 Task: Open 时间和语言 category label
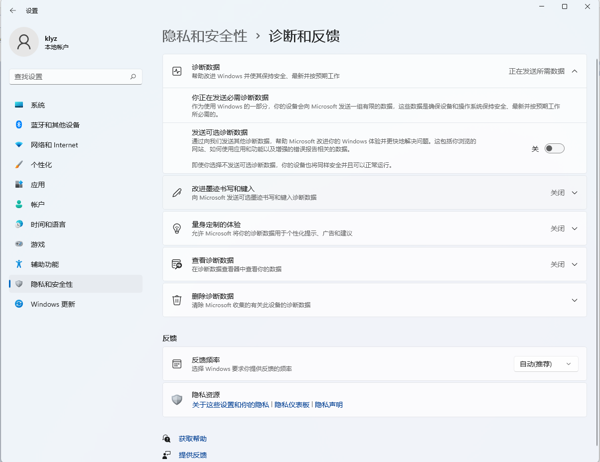click(x=48, y=224)
